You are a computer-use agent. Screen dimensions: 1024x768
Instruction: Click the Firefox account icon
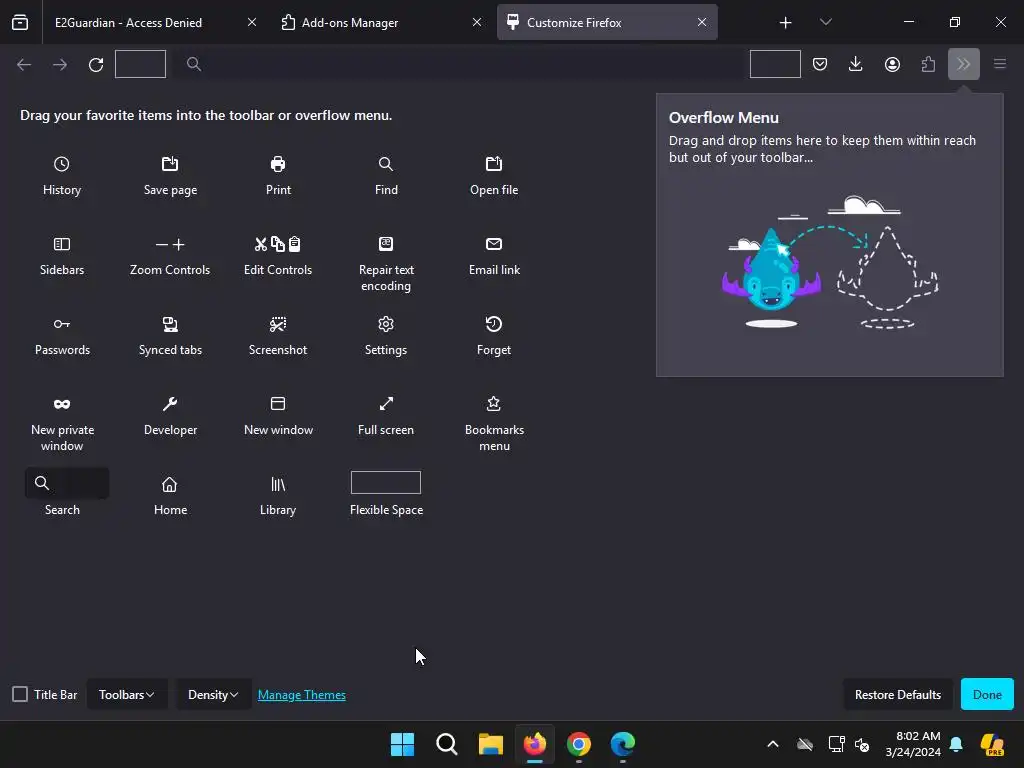[x=892, y=64]
